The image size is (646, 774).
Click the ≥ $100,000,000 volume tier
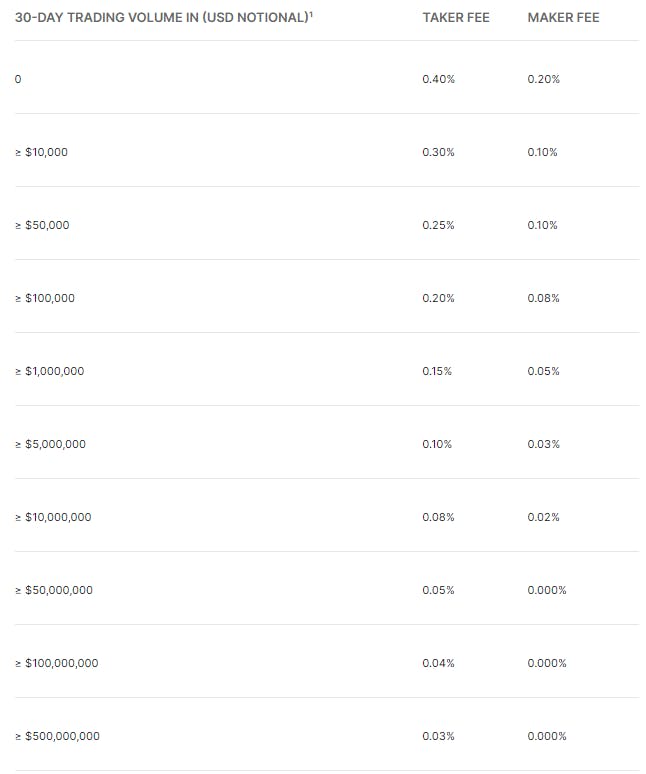point(57,663)
